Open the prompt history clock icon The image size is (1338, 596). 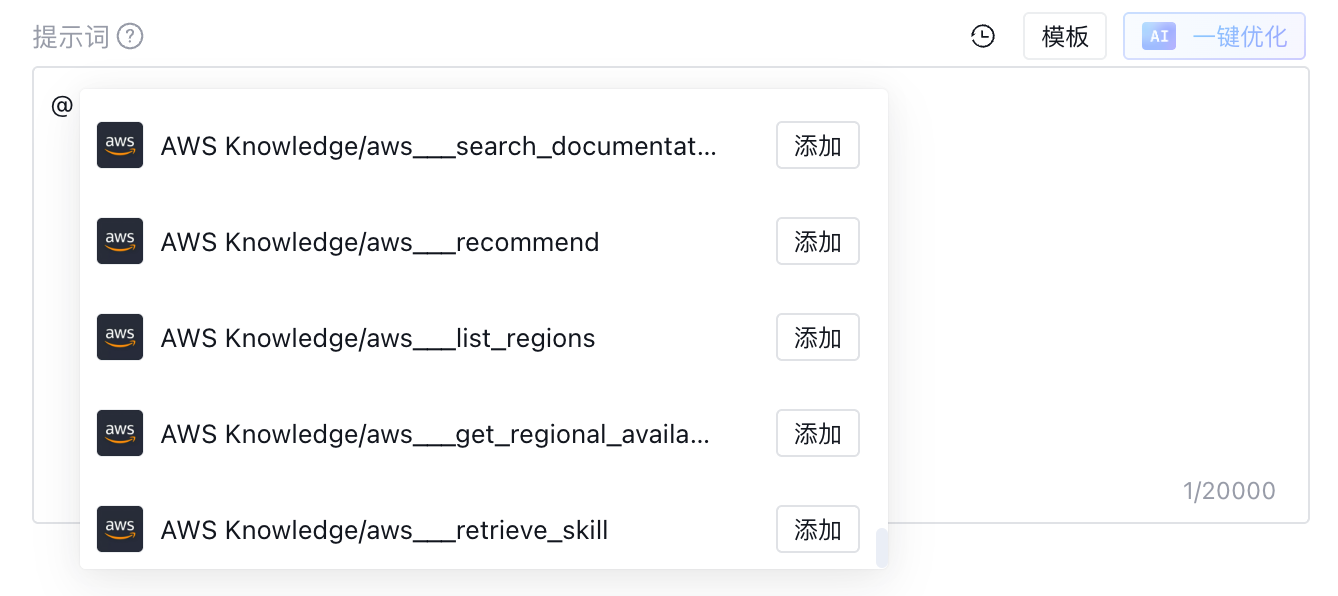point(983,37)
